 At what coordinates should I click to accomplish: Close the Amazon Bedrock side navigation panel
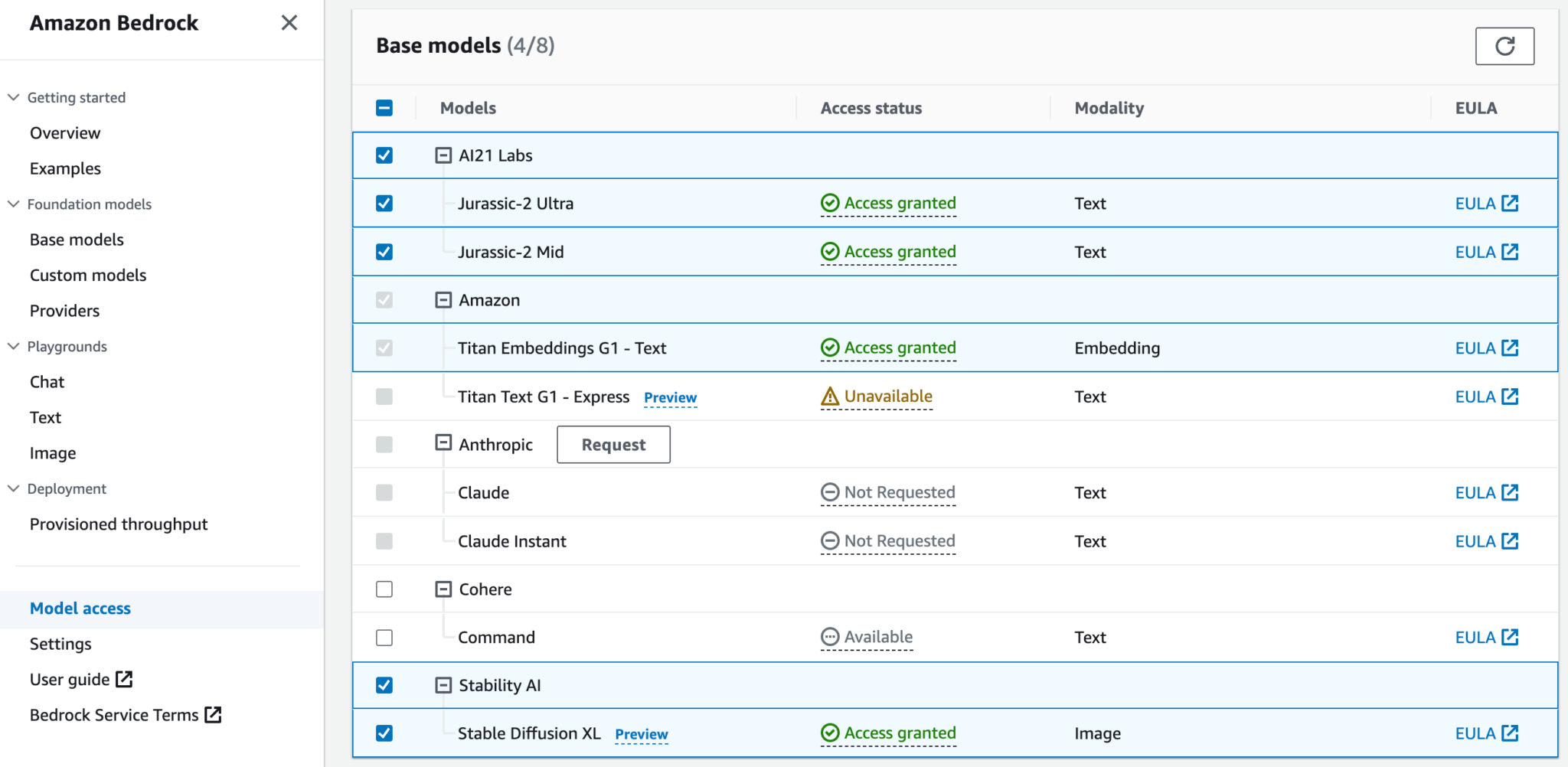coord(289,23)
